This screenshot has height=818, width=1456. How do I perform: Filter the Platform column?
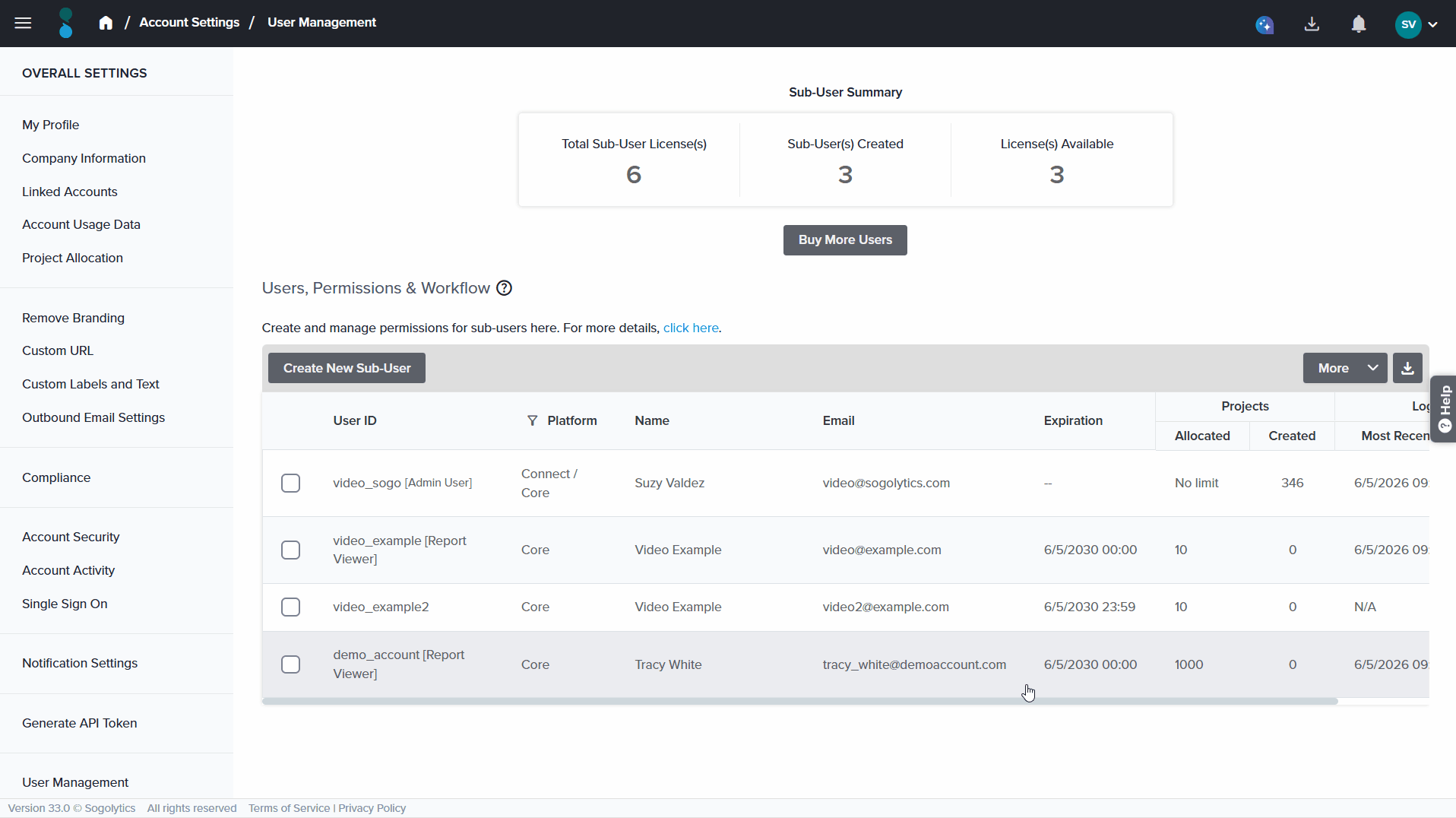(532, 420)
